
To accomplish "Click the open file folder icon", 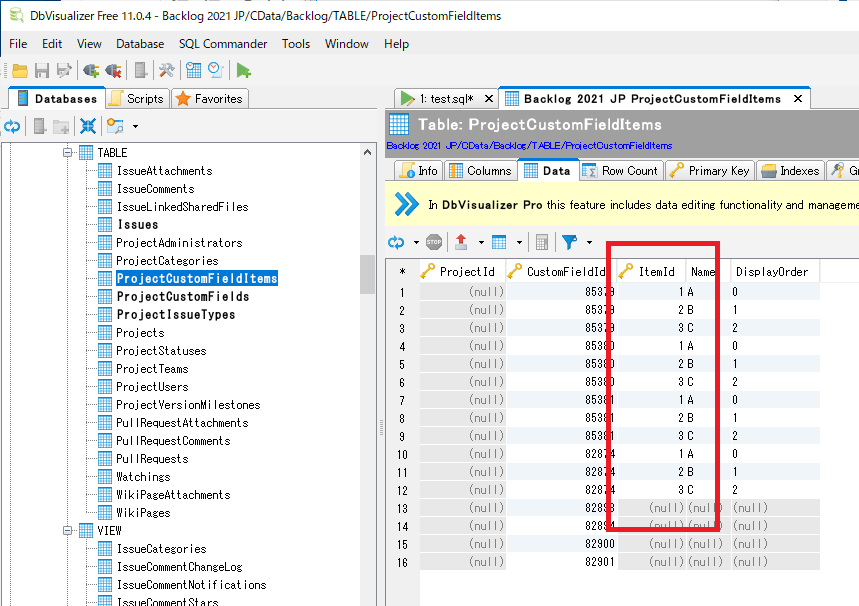I will pyautogui.click(x=19, y=70).
